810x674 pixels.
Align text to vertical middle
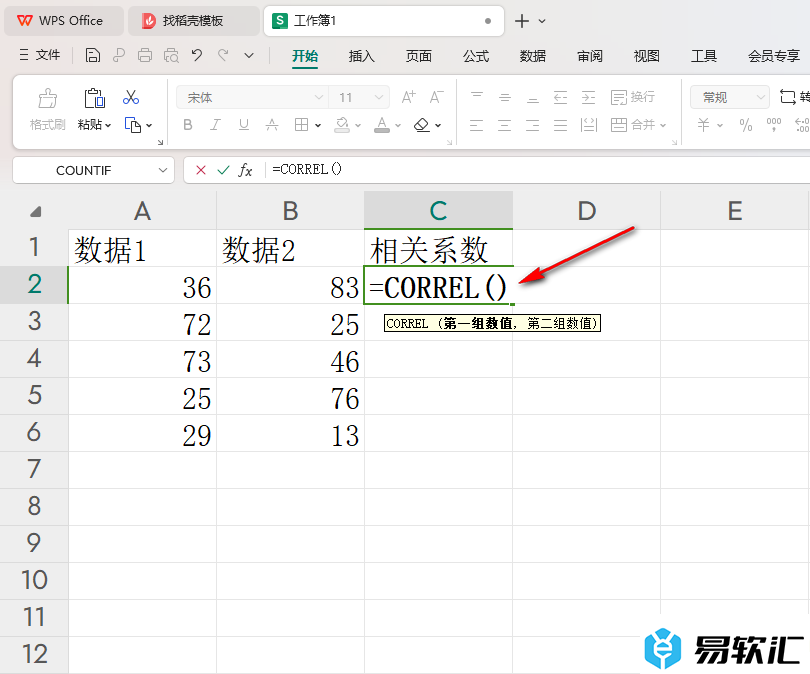pyautogui.click(x=505, y=97)
